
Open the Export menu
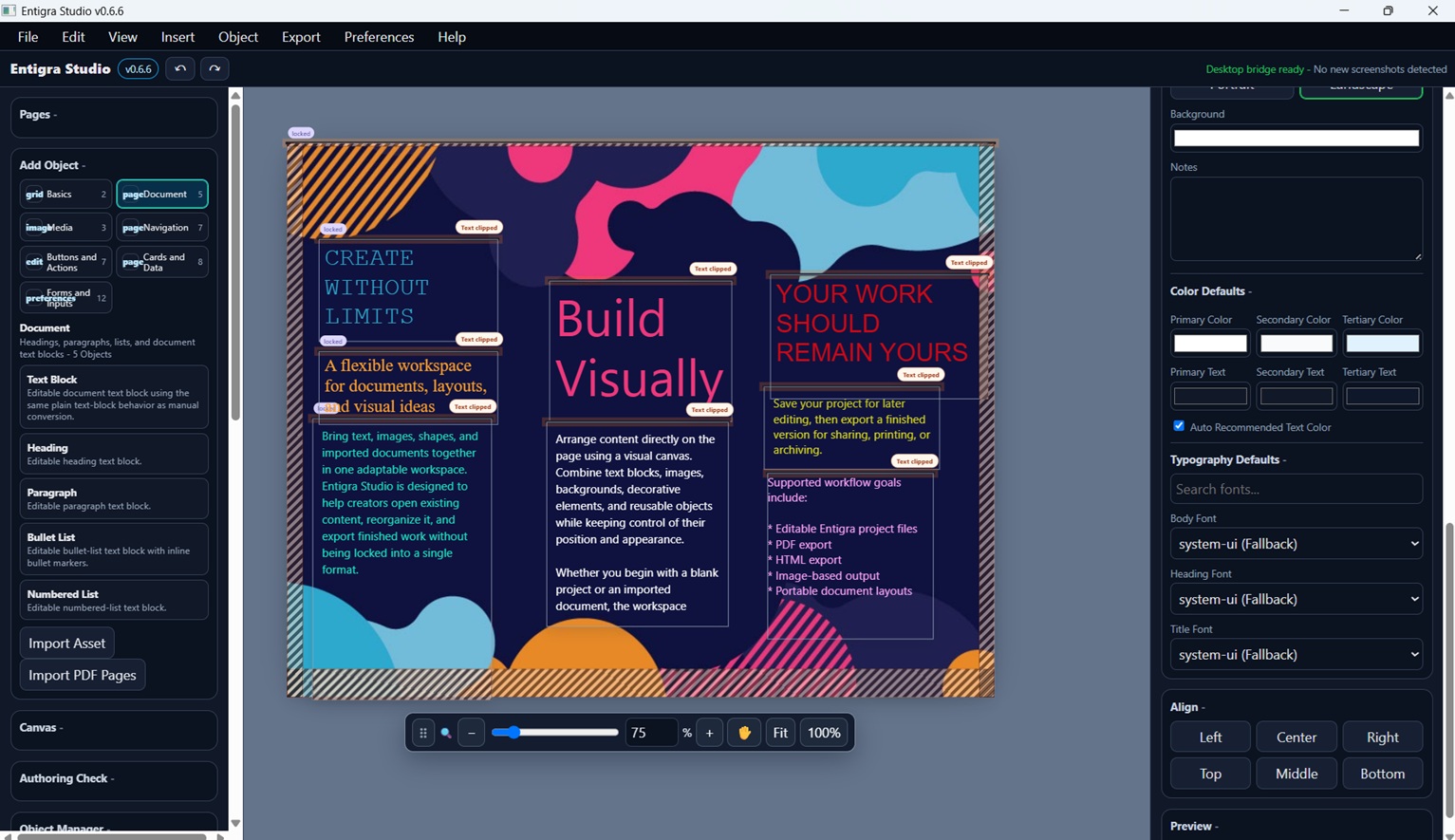click(301, 37)
